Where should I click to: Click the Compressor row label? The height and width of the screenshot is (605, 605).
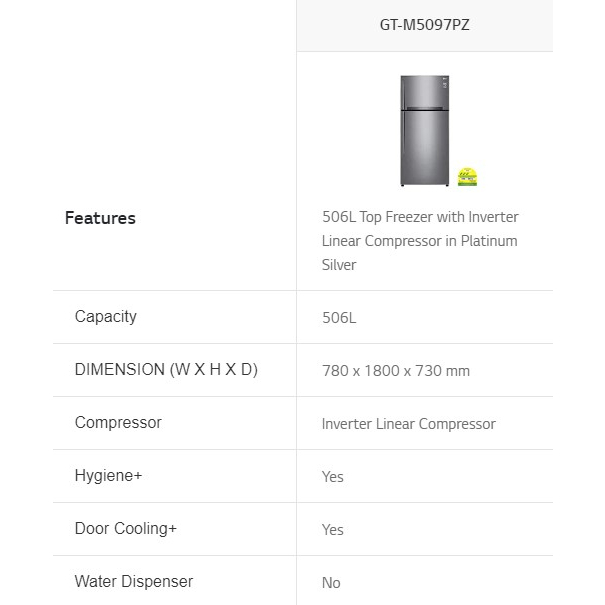[118, 423]
